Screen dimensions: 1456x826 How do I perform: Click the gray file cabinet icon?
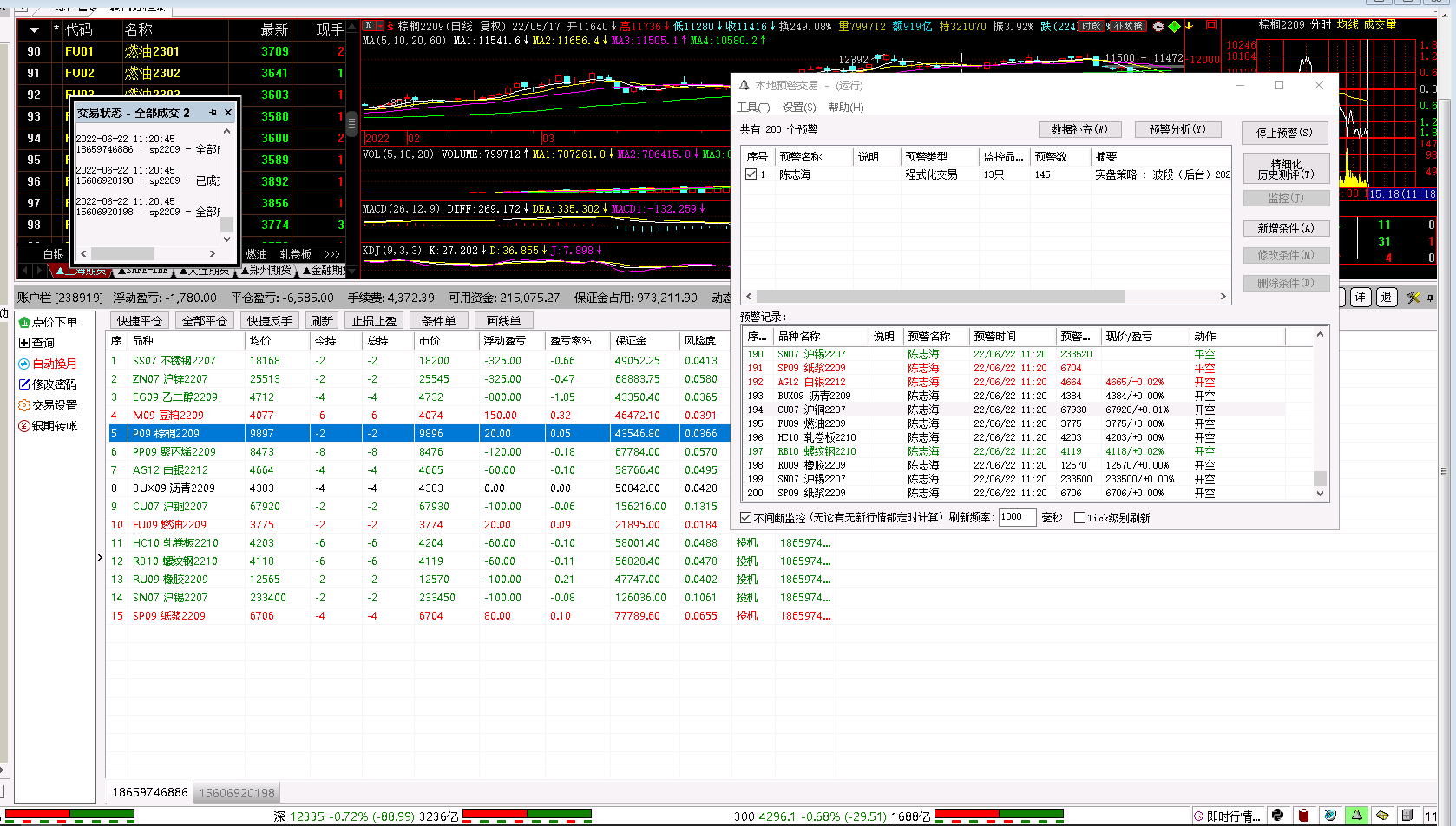pyautogui.click(x=1407, y=816)
